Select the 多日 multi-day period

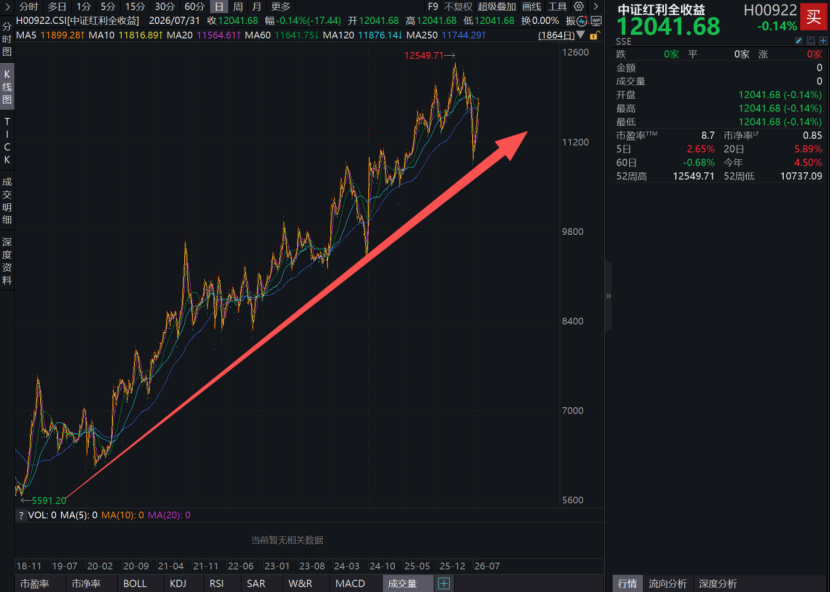(x=57, y=6)
